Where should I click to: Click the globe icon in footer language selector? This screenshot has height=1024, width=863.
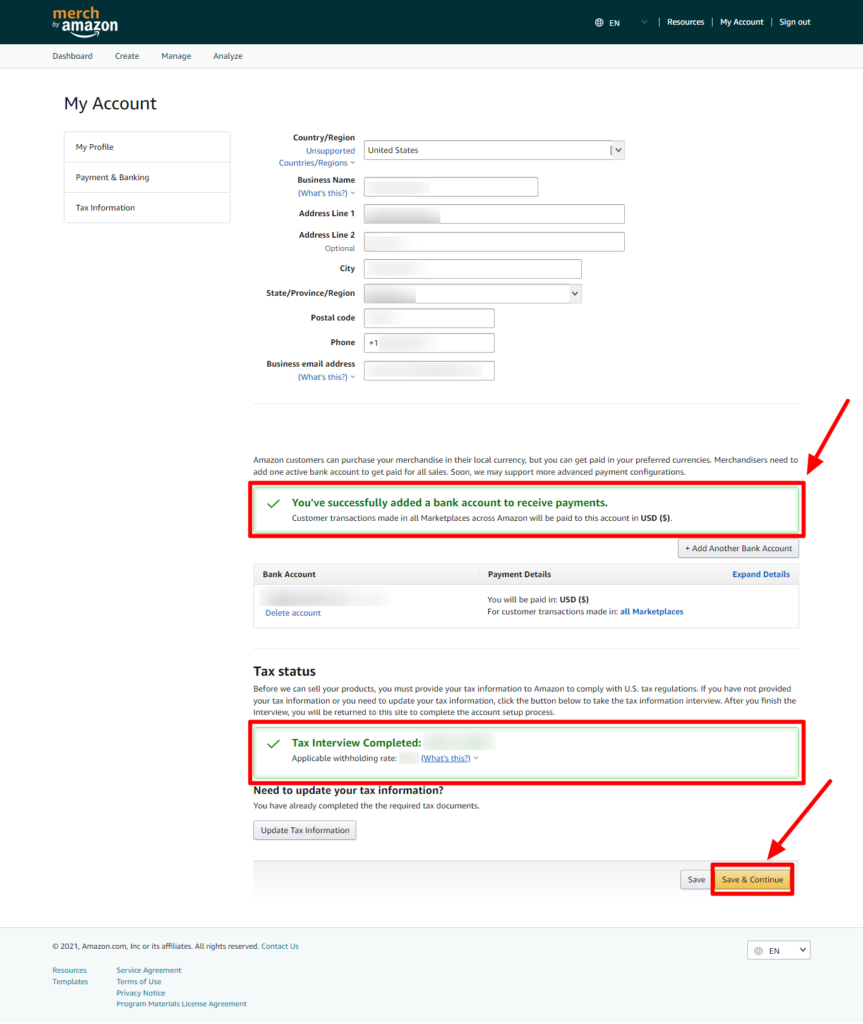(758, 952)
